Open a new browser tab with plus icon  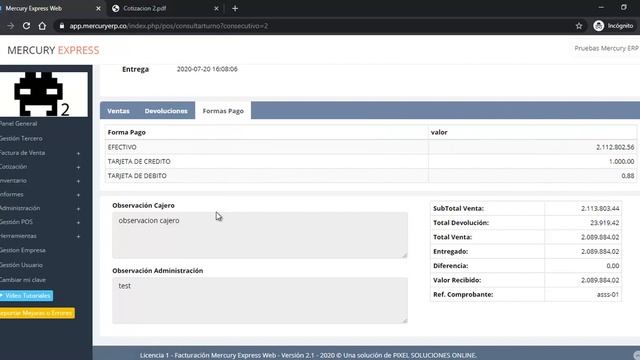pos(235,8)
